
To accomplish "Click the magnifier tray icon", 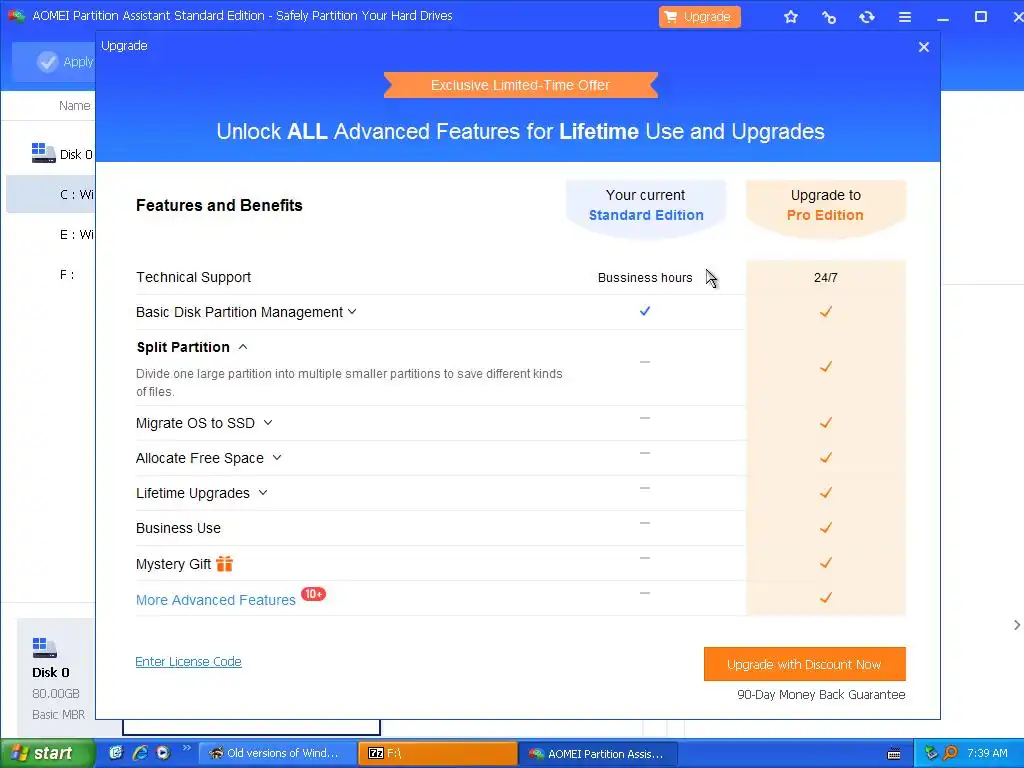I will tap(951, 753).
